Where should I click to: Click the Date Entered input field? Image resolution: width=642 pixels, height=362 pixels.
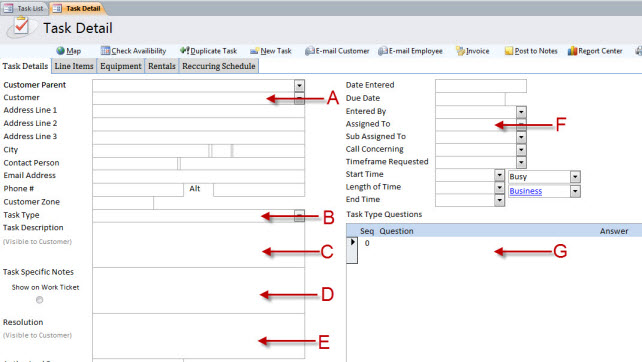pyautogui.click(x=481, y=86)
